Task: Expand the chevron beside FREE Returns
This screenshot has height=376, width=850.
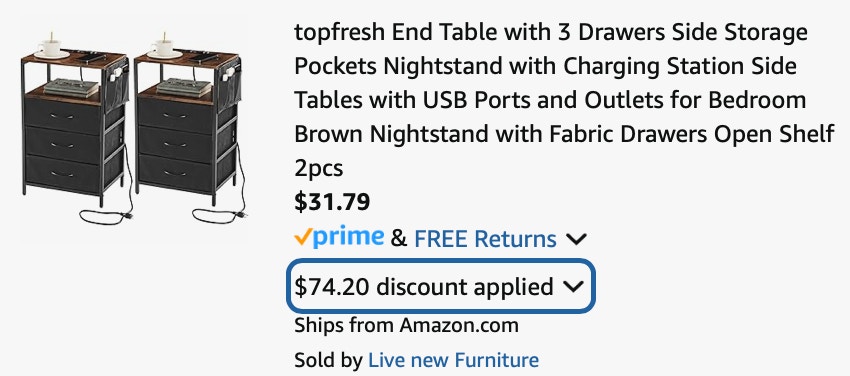Action: click(576, 238)
